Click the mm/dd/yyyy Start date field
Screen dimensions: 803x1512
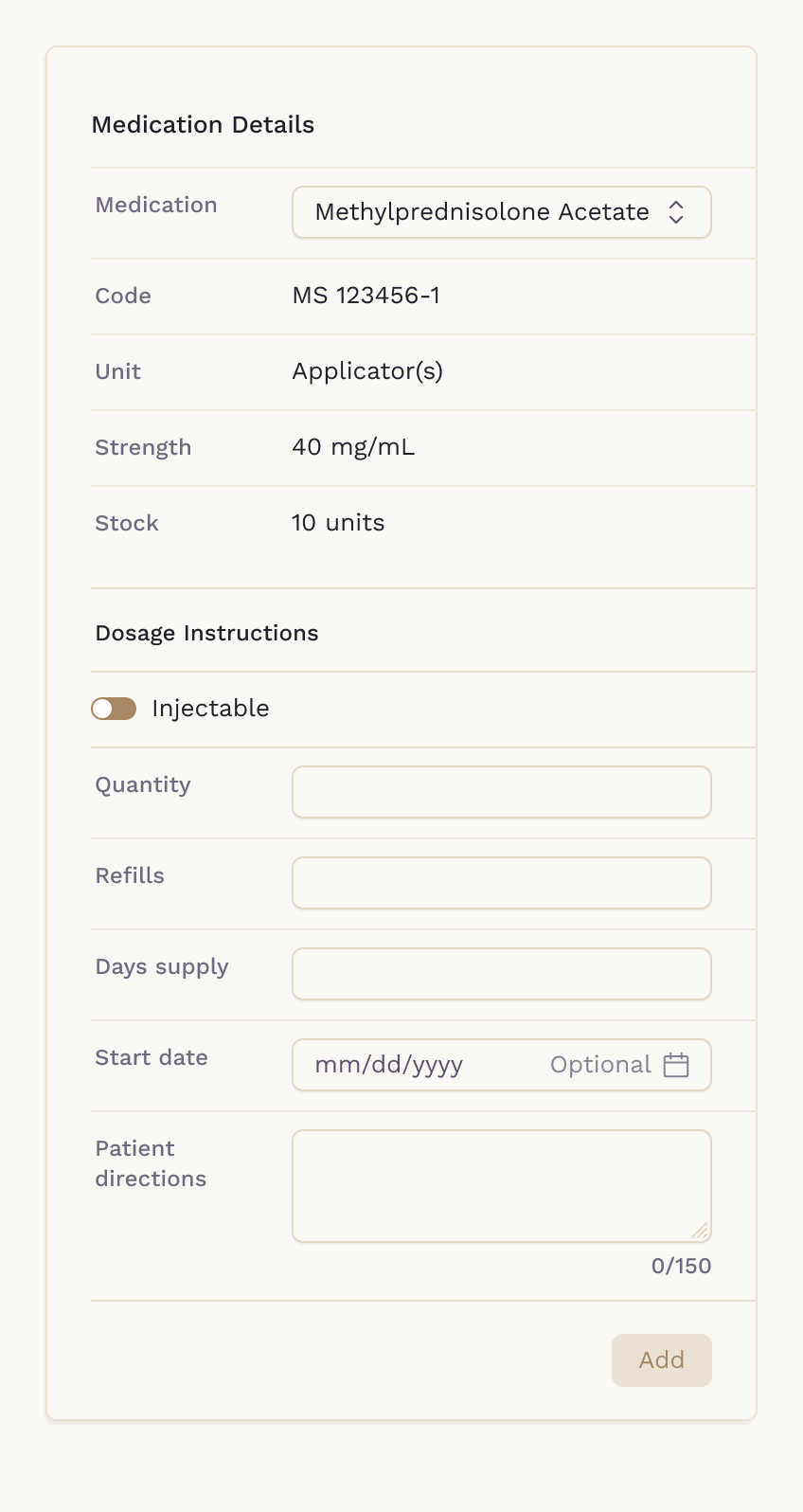502,1065
